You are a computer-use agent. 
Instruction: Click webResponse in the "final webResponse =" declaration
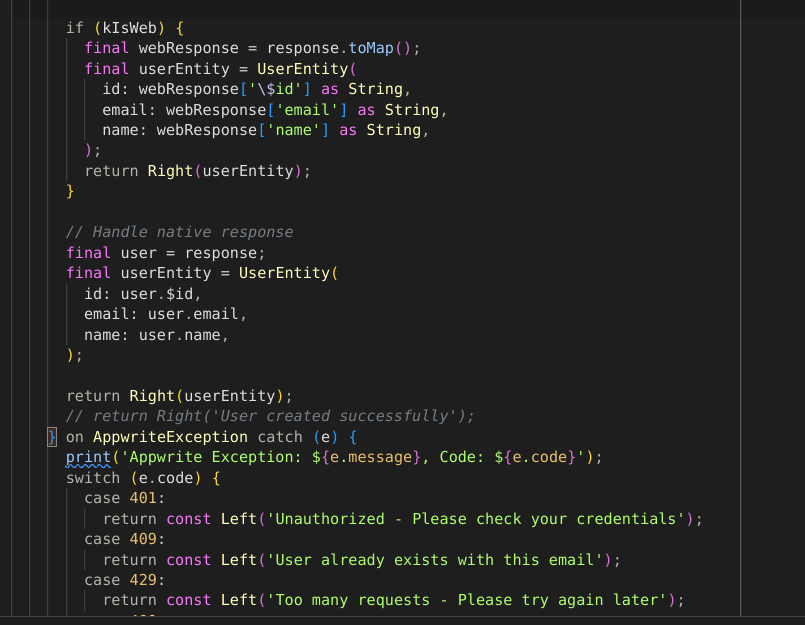[x=189, y=48]
